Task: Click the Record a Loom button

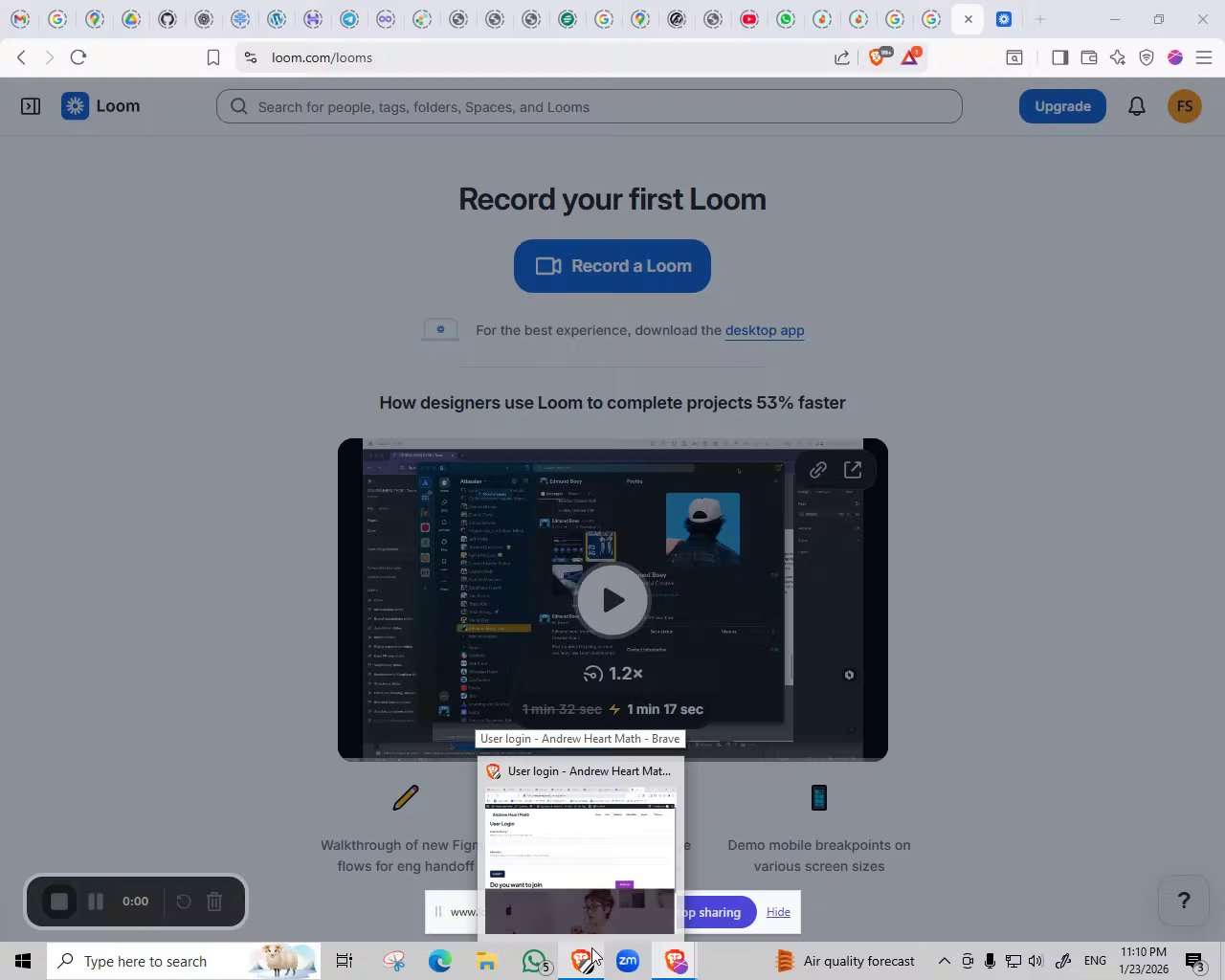Action: pyautogui.click(x=612, y=266)
